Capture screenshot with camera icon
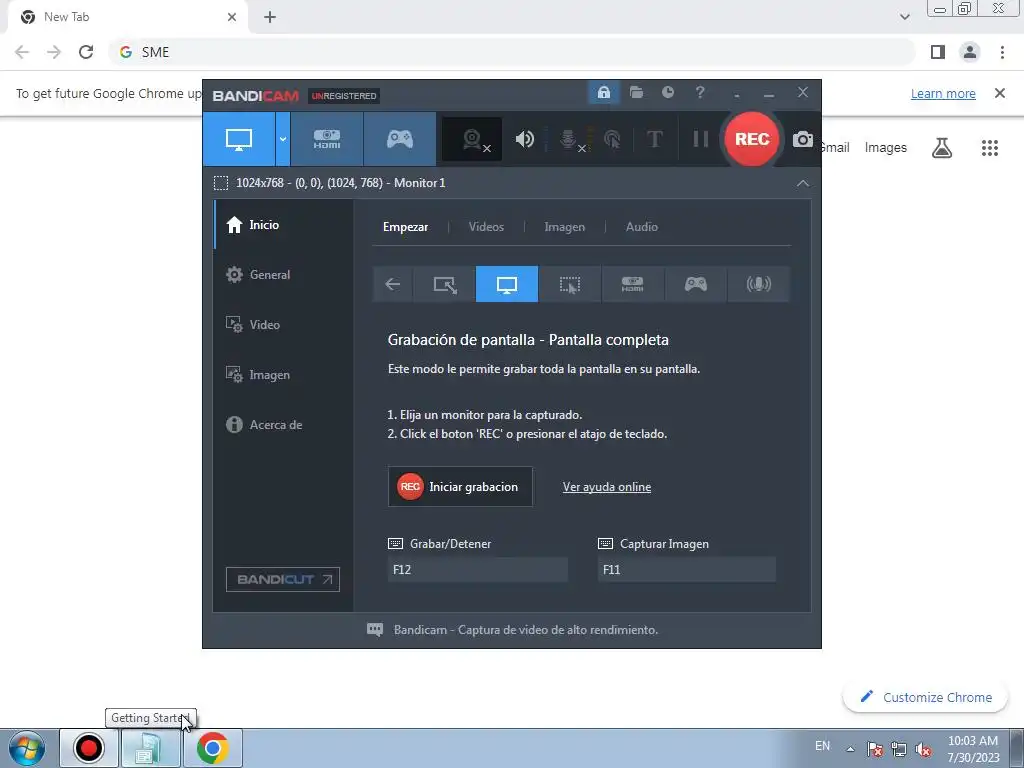 pyautogui.click(x=803, y=139)
